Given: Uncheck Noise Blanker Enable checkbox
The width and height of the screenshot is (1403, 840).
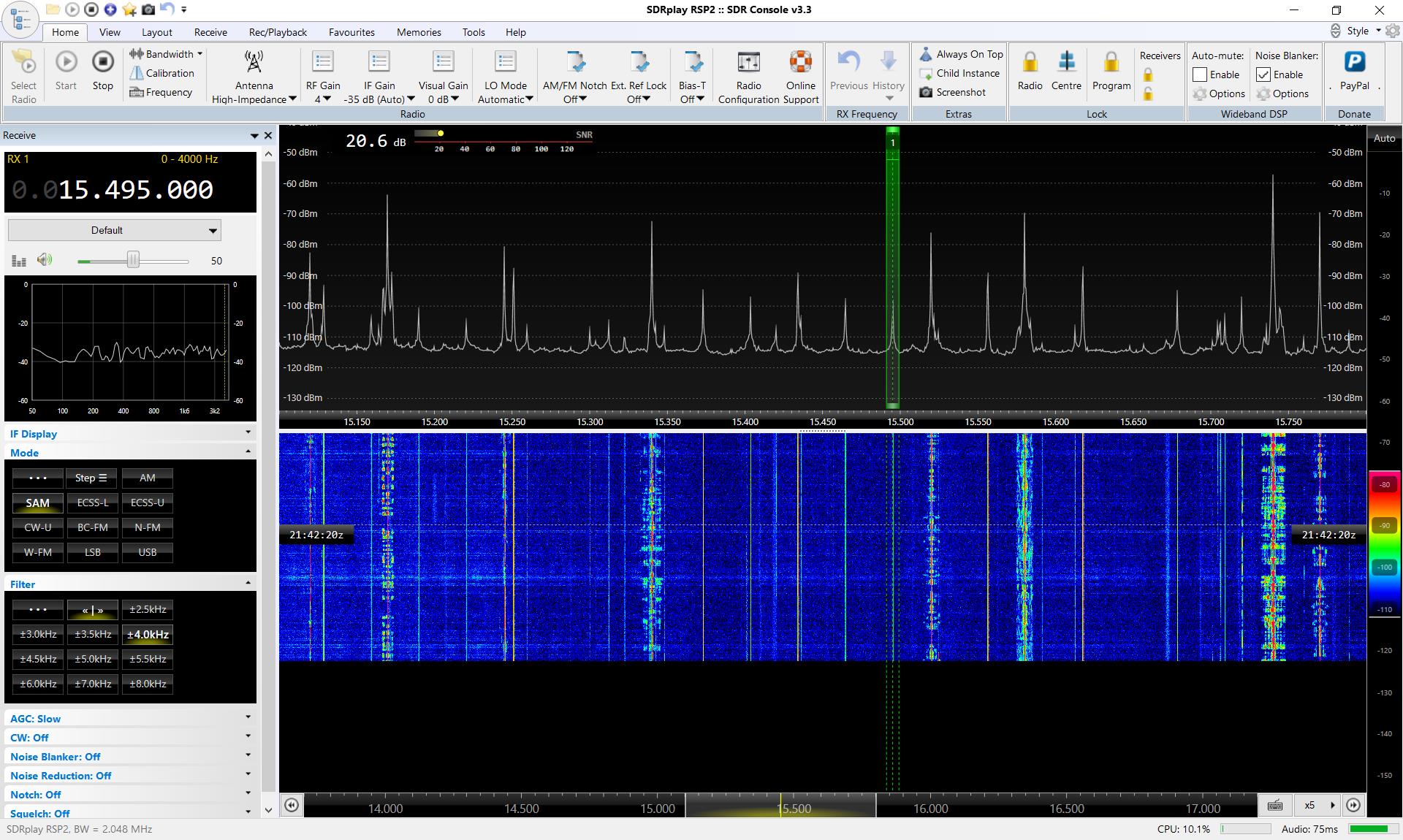Looking at the screenshot, I should (1263, 75).
